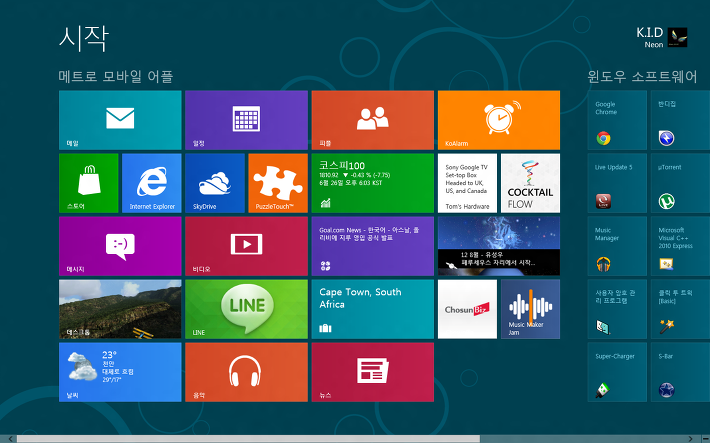
Task: Open the Mail (메일) tile
Action: pyautogui.click(x=120, y=120)
